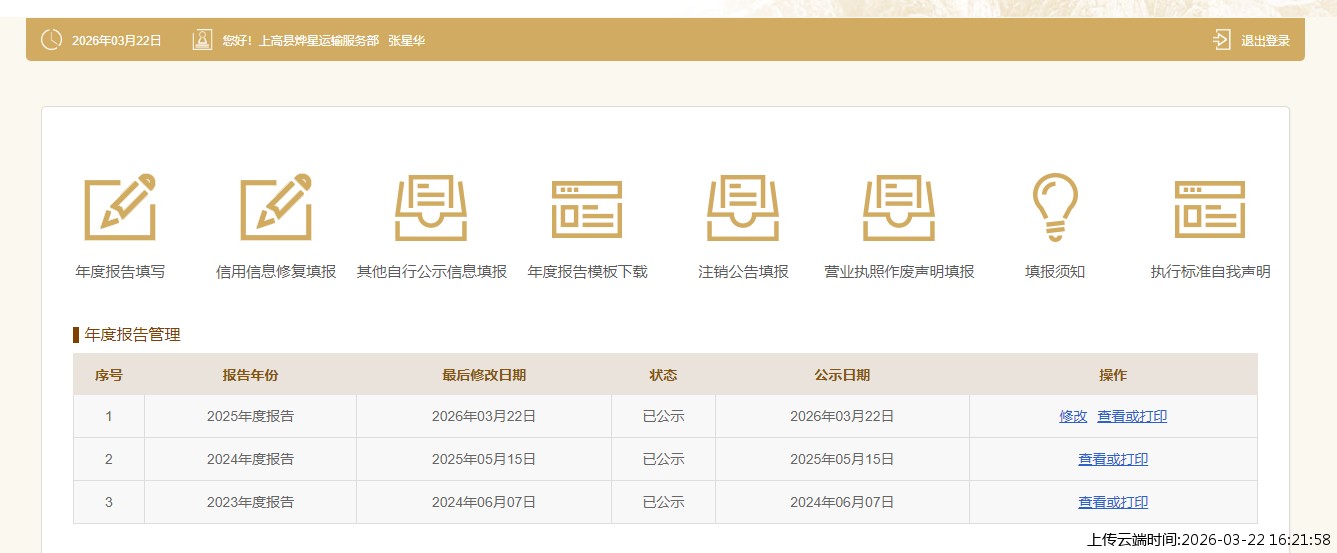Click the 信用信息修复填报 edit icon
Viewport: 1337px width, 553px height.
(276, 207)
